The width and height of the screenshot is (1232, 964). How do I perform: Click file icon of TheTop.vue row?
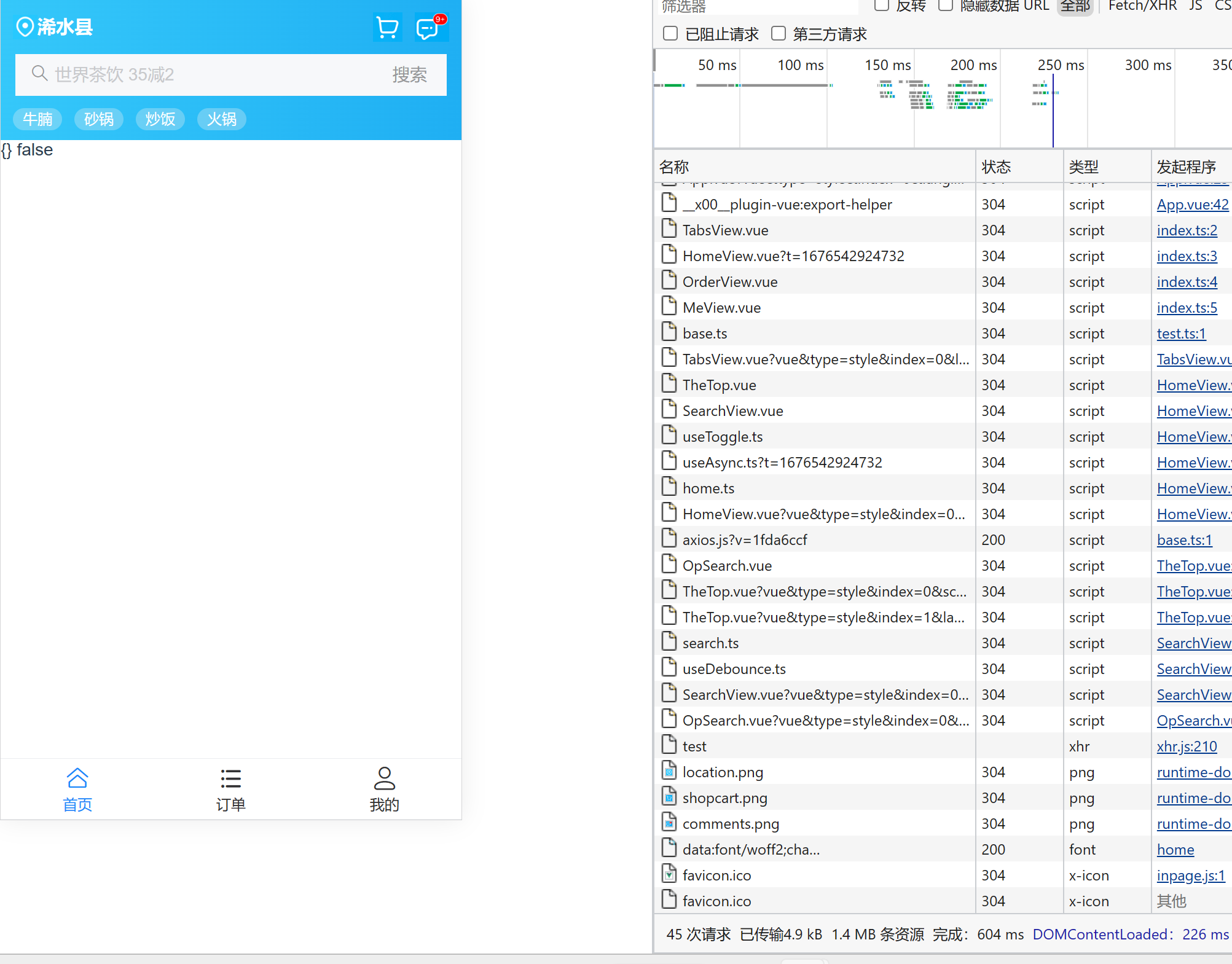coord(669,383)
